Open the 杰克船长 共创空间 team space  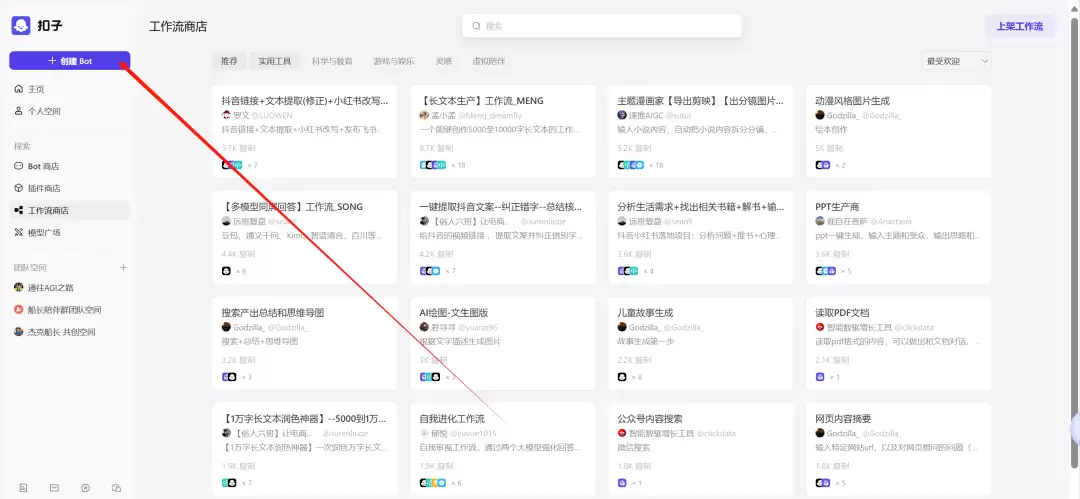[70, 332]
